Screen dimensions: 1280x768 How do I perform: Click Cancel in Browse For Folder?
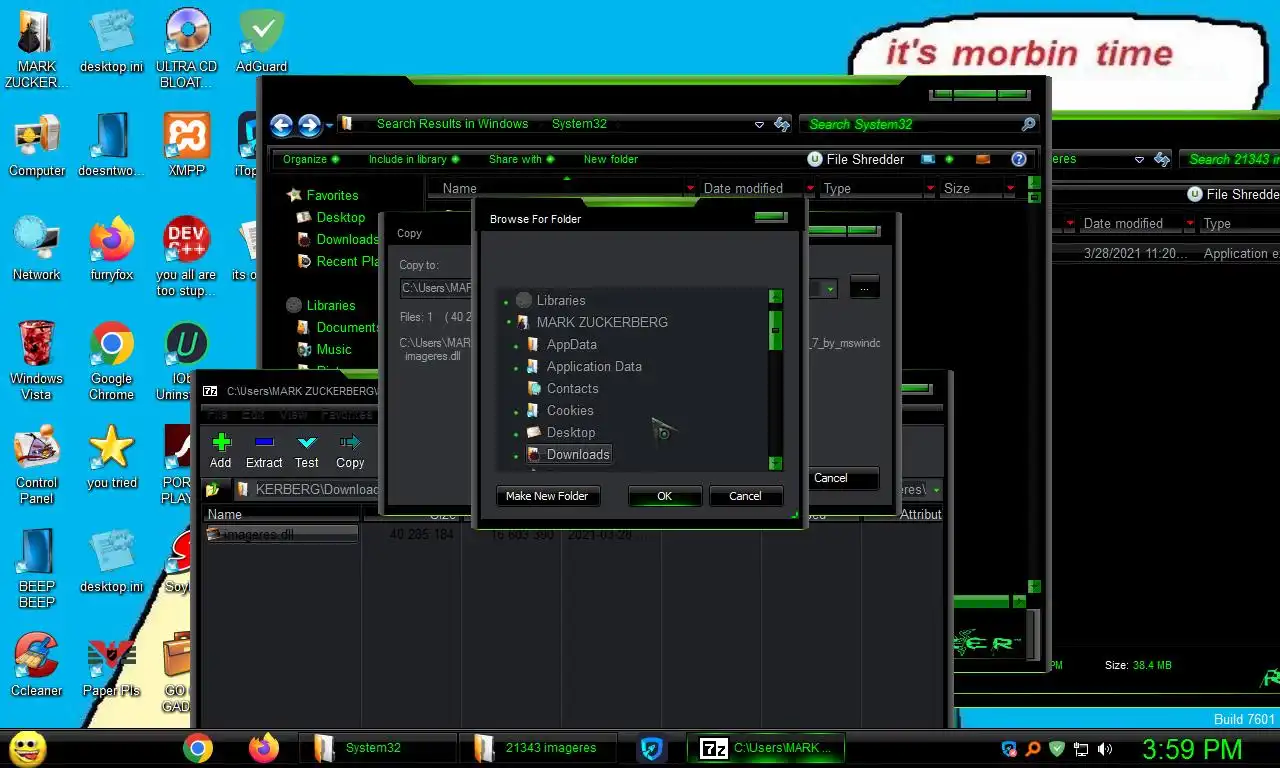tap(745, 496)
